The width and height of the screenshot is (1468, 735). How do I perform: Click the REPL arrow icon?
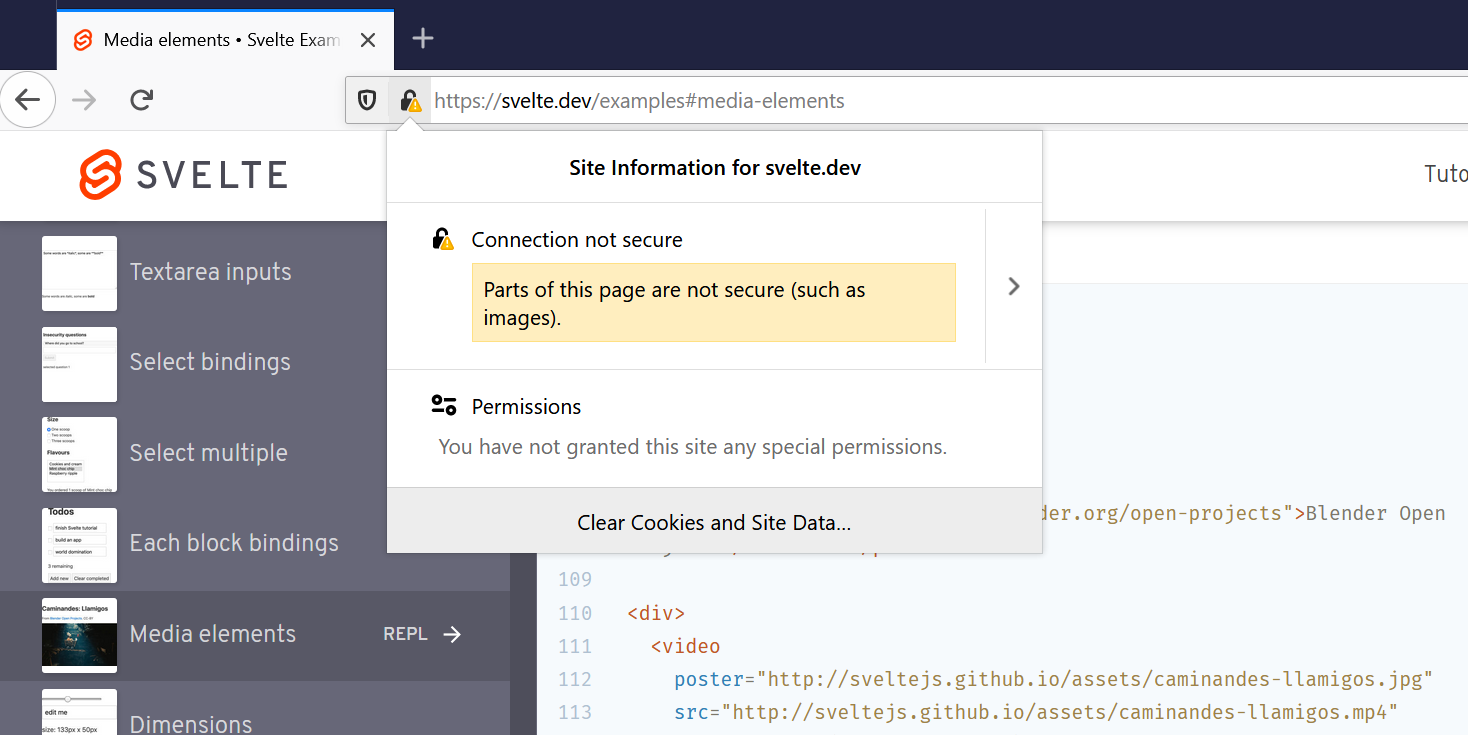[x=452, y=634]
